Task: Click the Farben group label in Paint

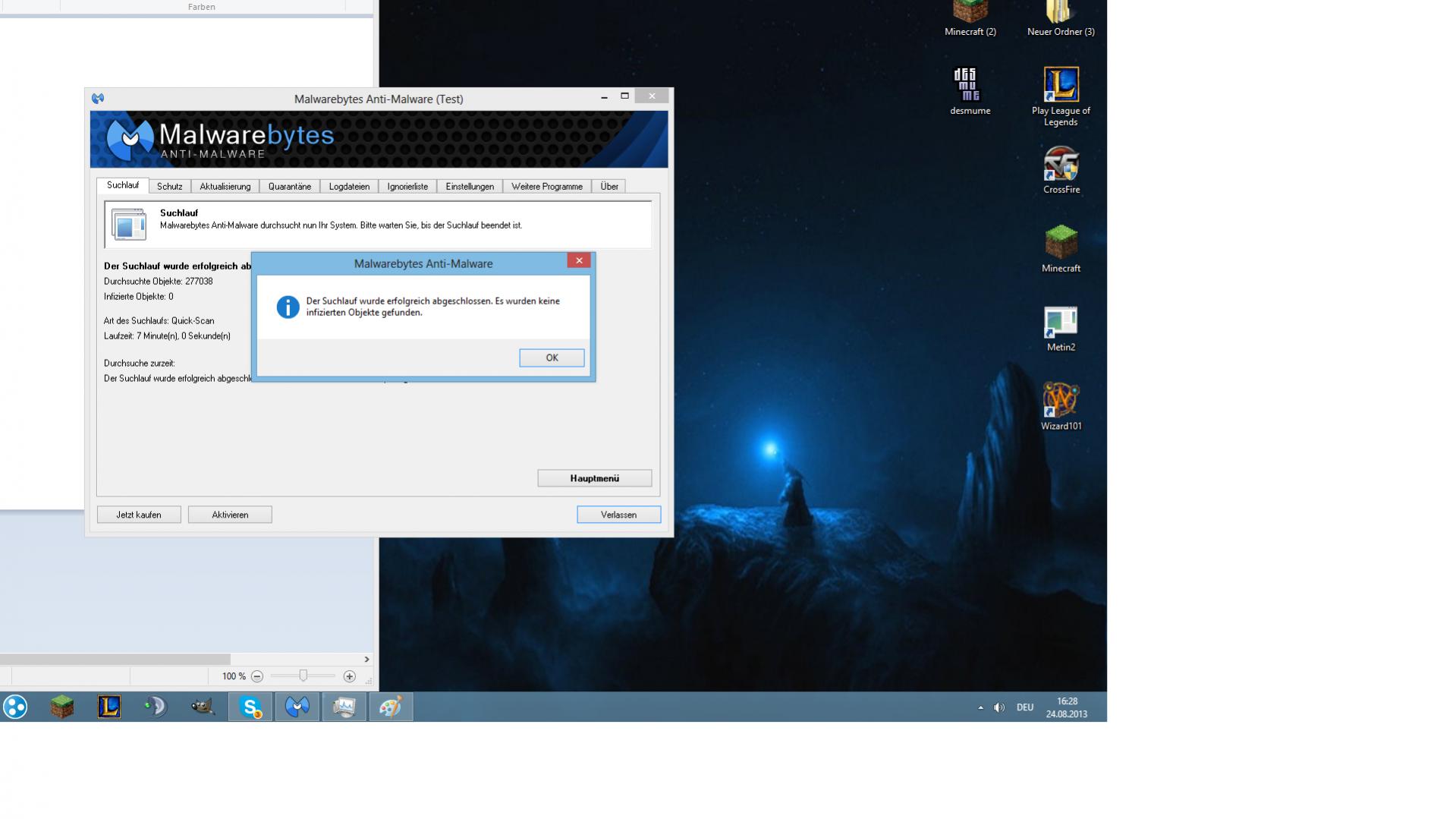Action: tap(201, 7)
